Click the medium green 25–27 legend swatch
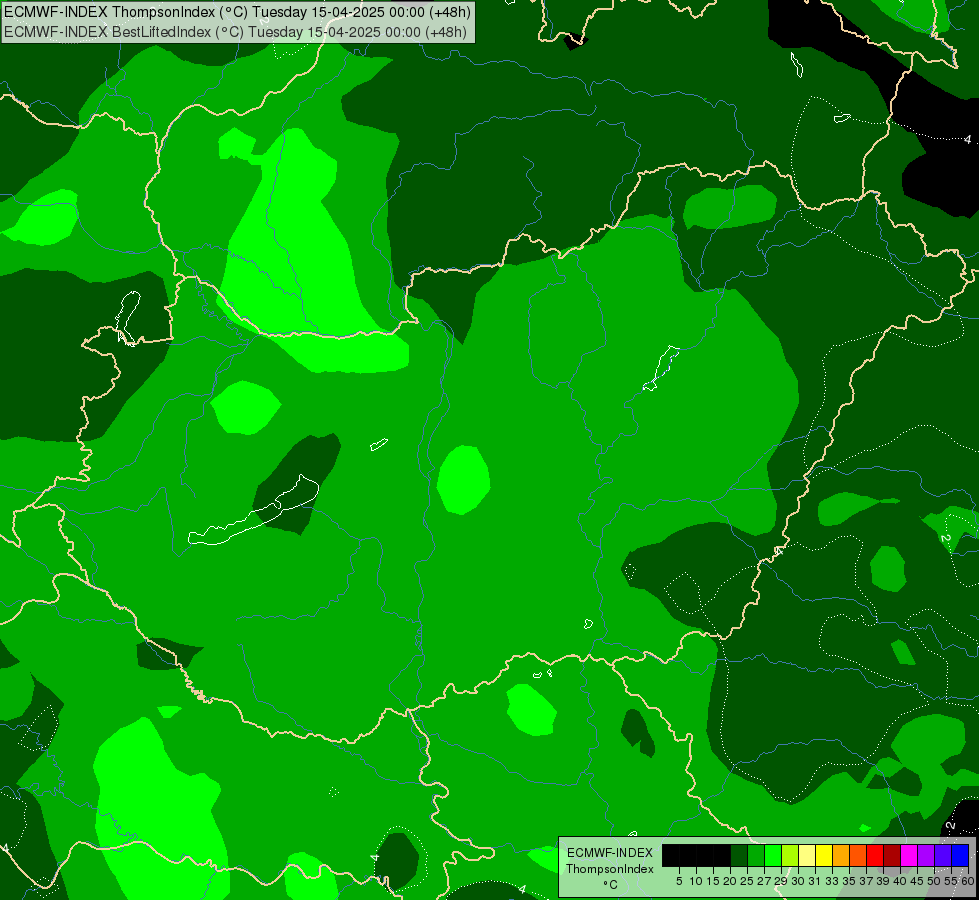Screen dimensions: 979x900 pos(756,855)
